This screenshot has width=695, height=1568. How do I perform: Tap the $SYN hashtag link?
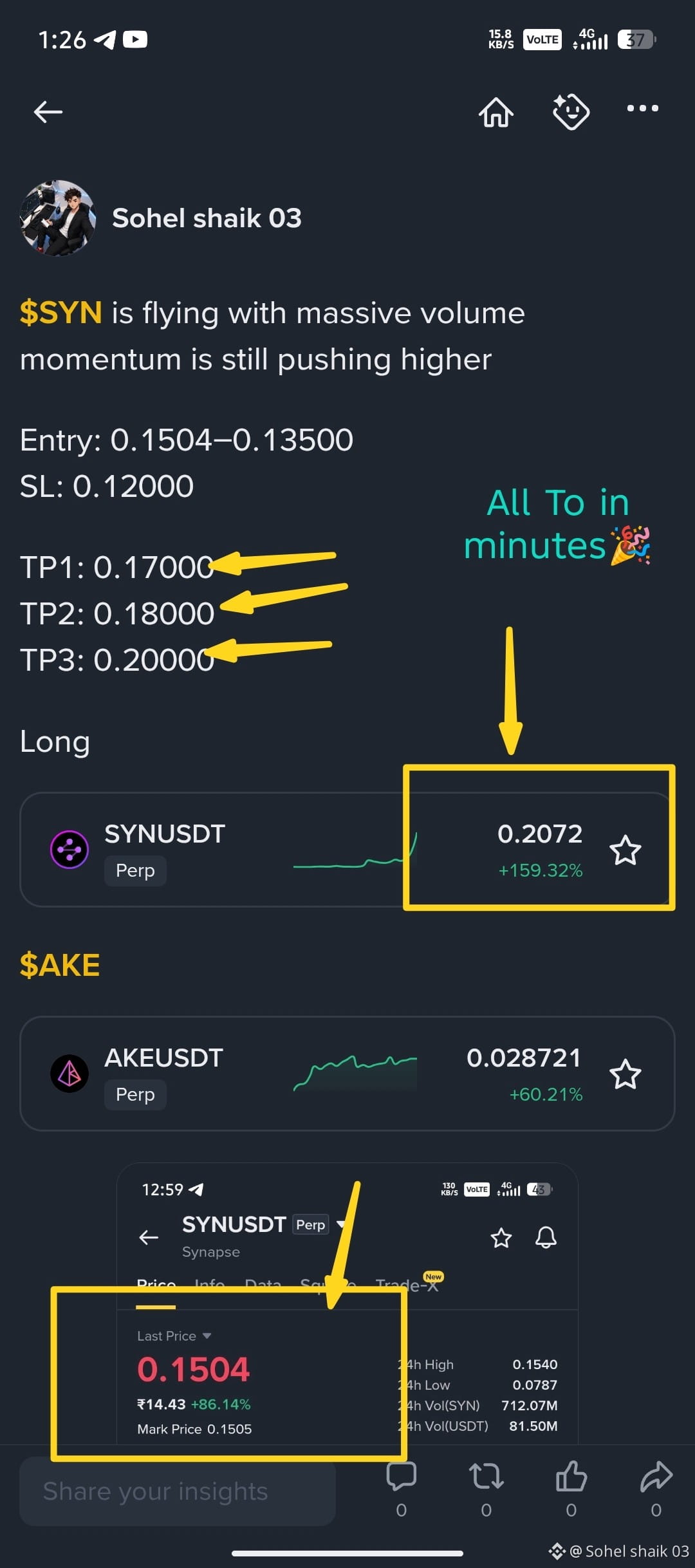coord(60,313)
